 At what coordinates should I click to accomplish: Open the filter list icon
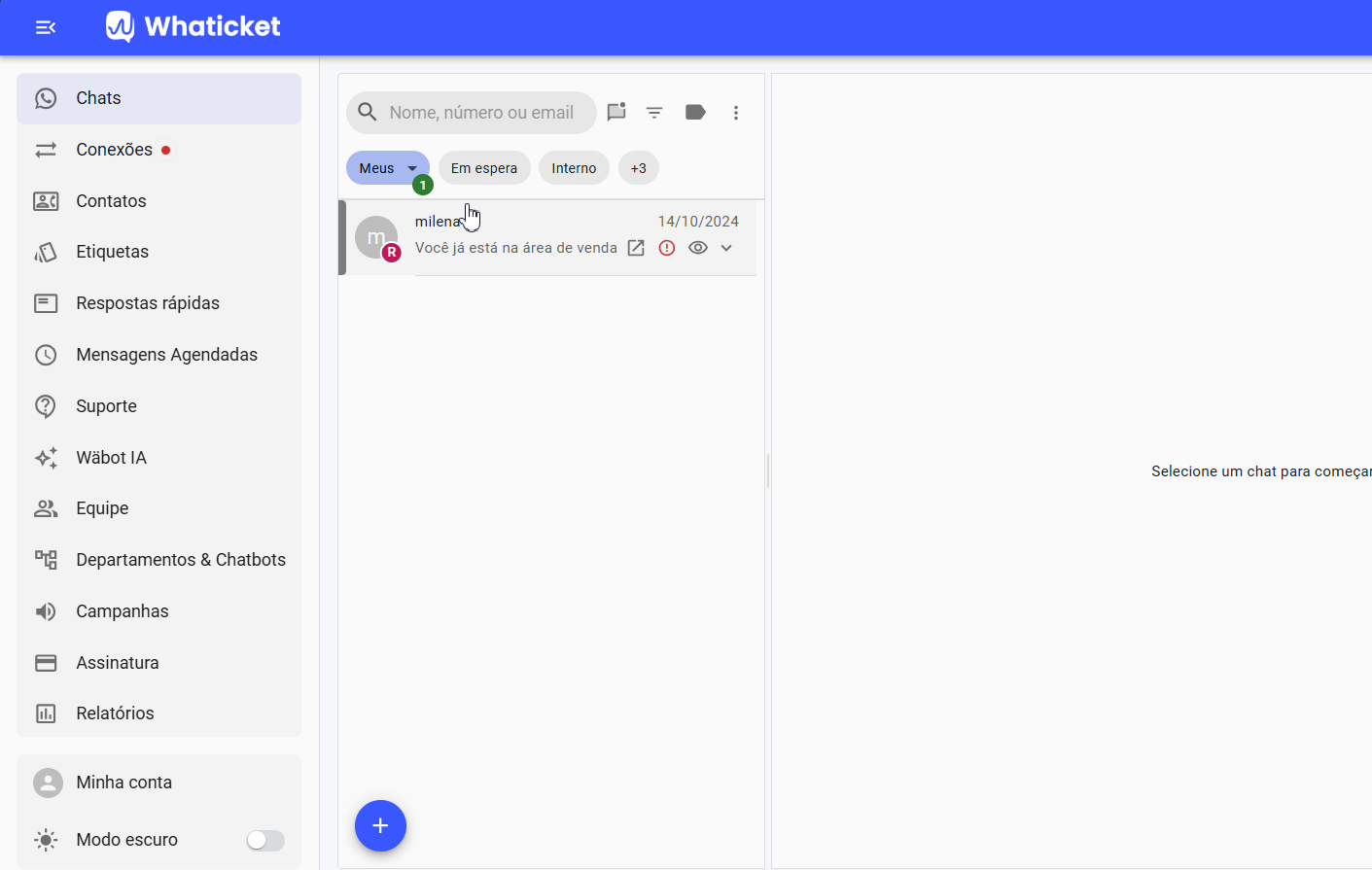654,113
